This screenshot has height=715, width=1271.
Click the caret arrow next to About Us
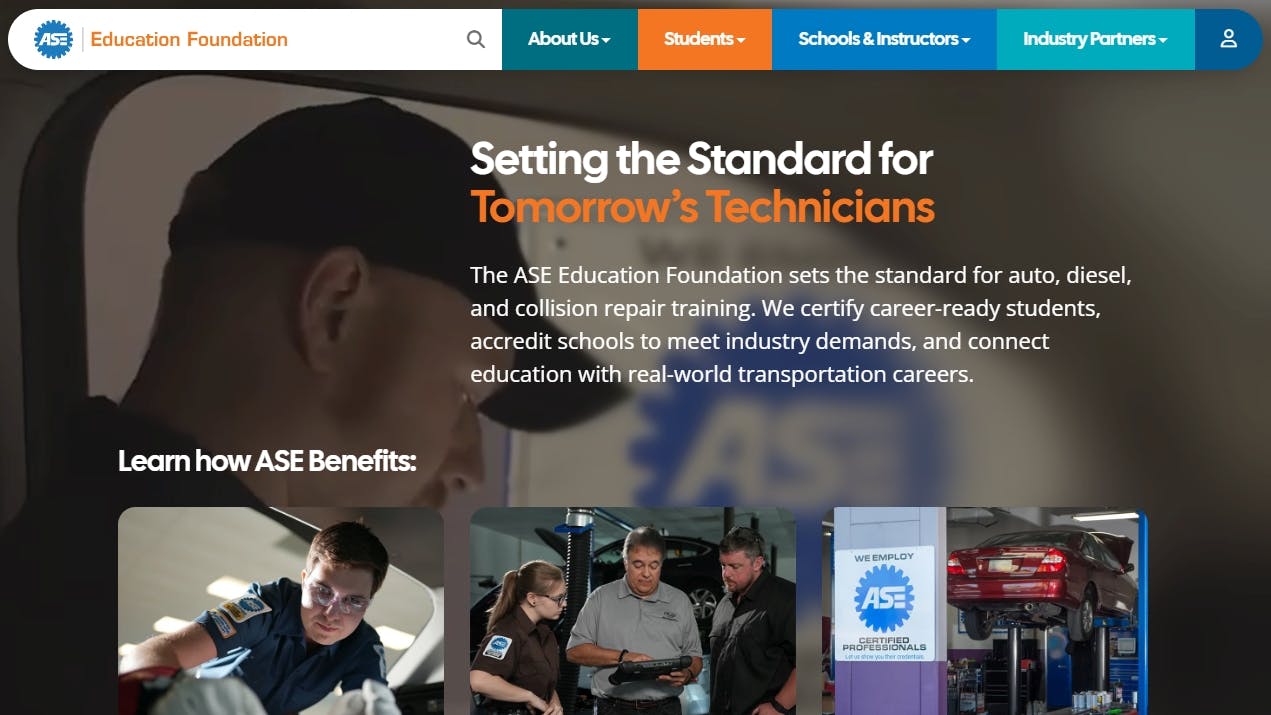tap(606, 41)
